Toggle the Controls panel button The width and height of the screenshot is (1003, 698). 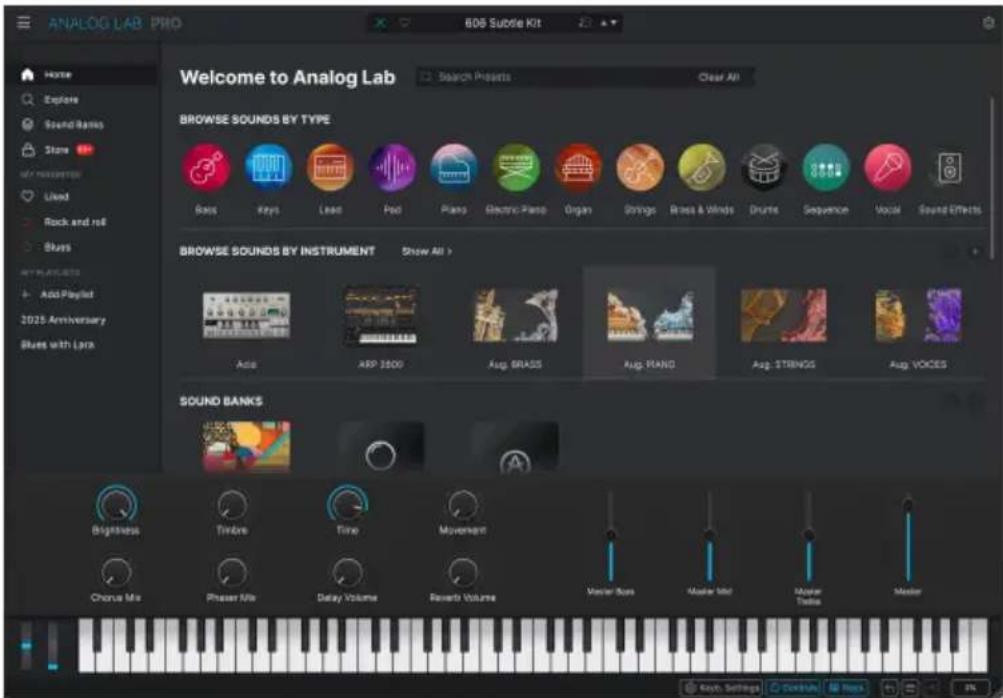[793, 688]
